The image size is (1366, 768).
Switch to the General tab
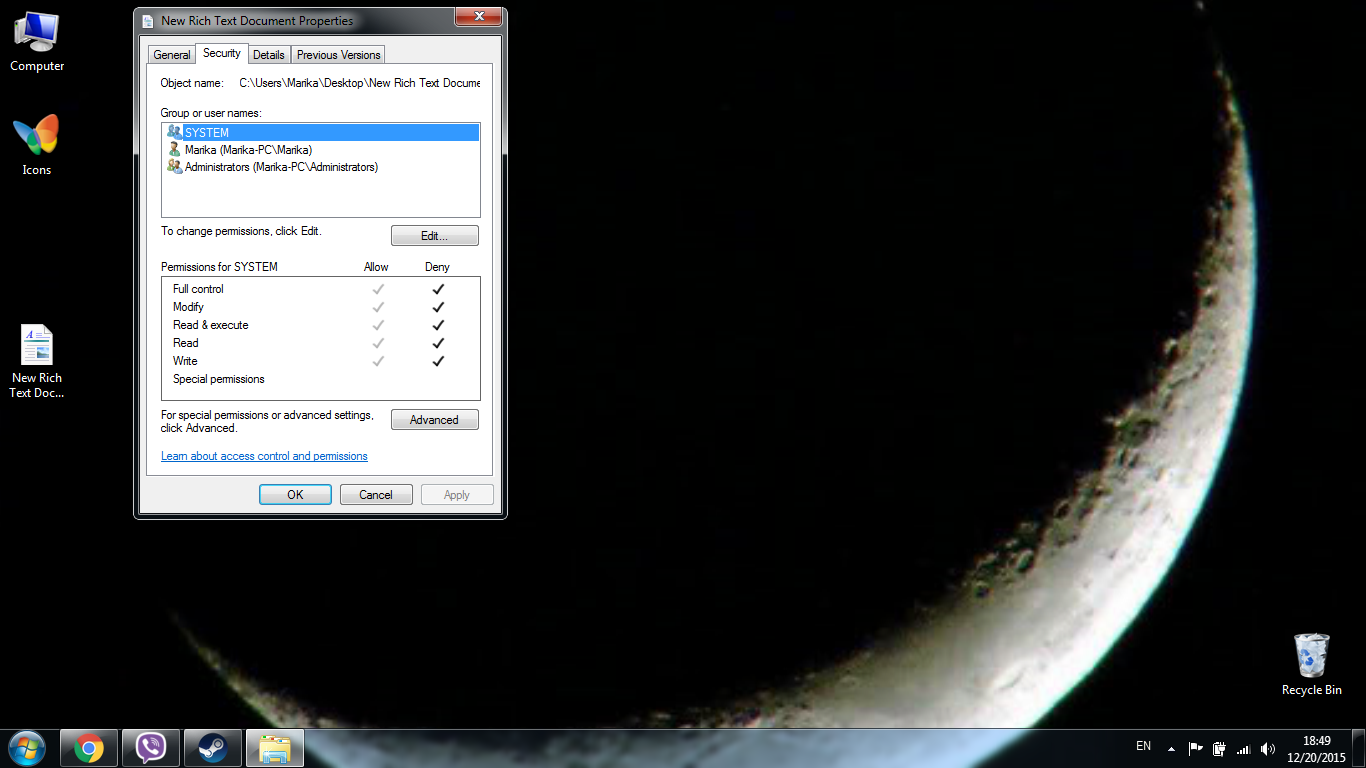click(172, 55)
